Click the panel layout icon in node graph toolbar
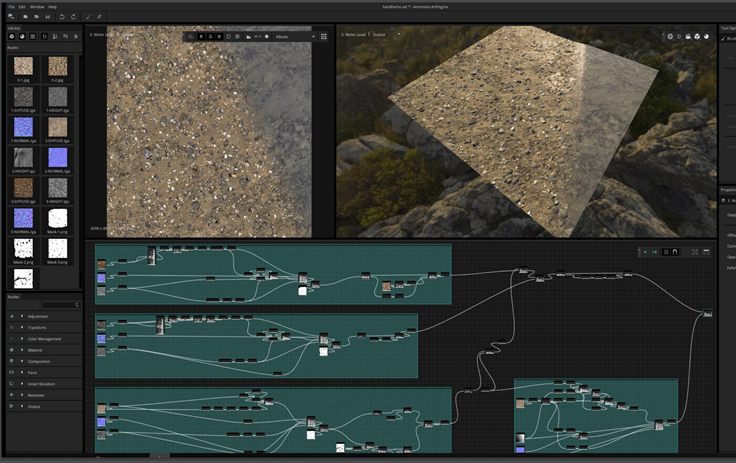 [706, 252]
